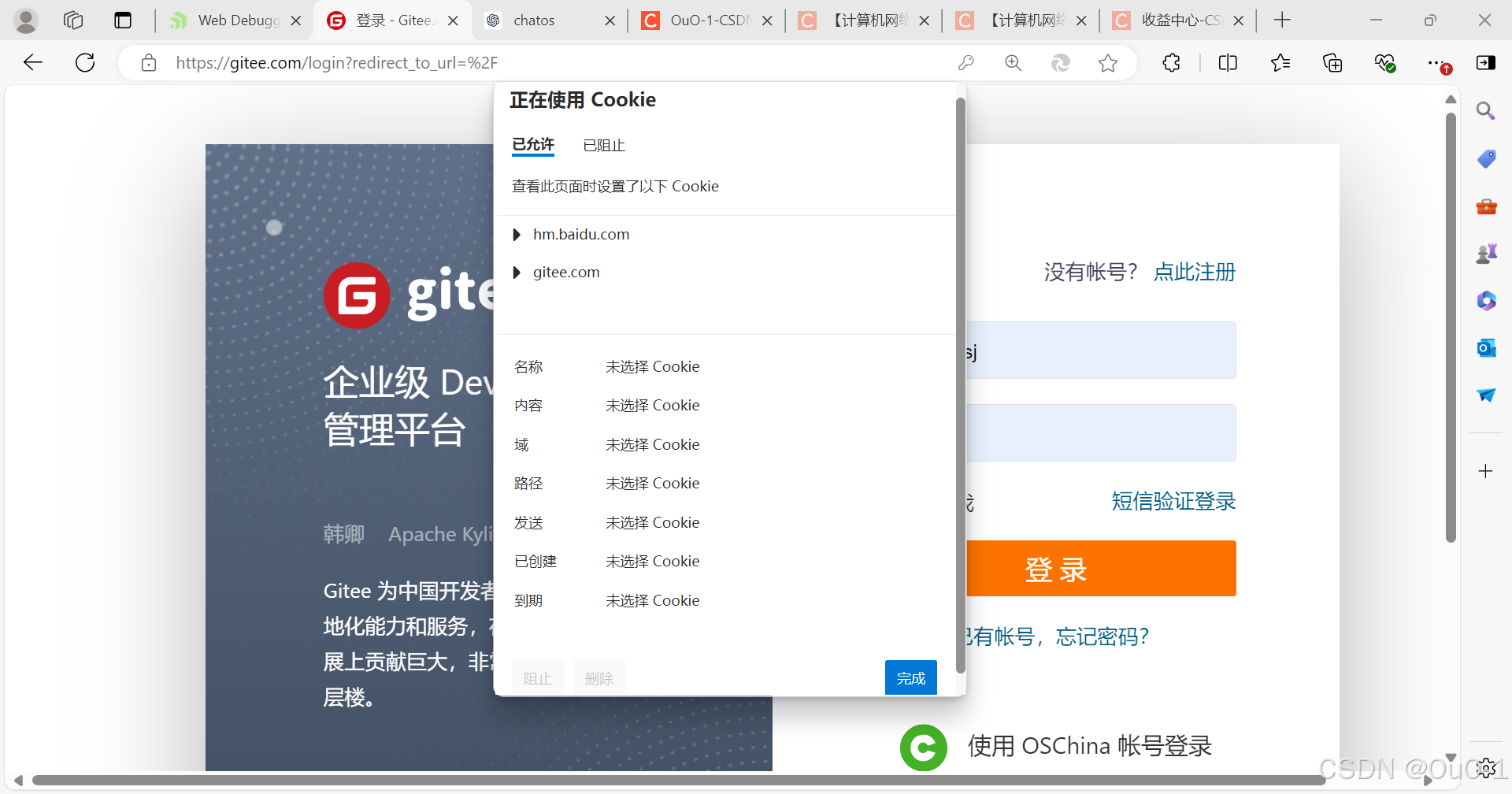Screen dimensions: 1512x794
Task: Click 使用 OSChina 帐号登录
Action: coord(1090,746)
